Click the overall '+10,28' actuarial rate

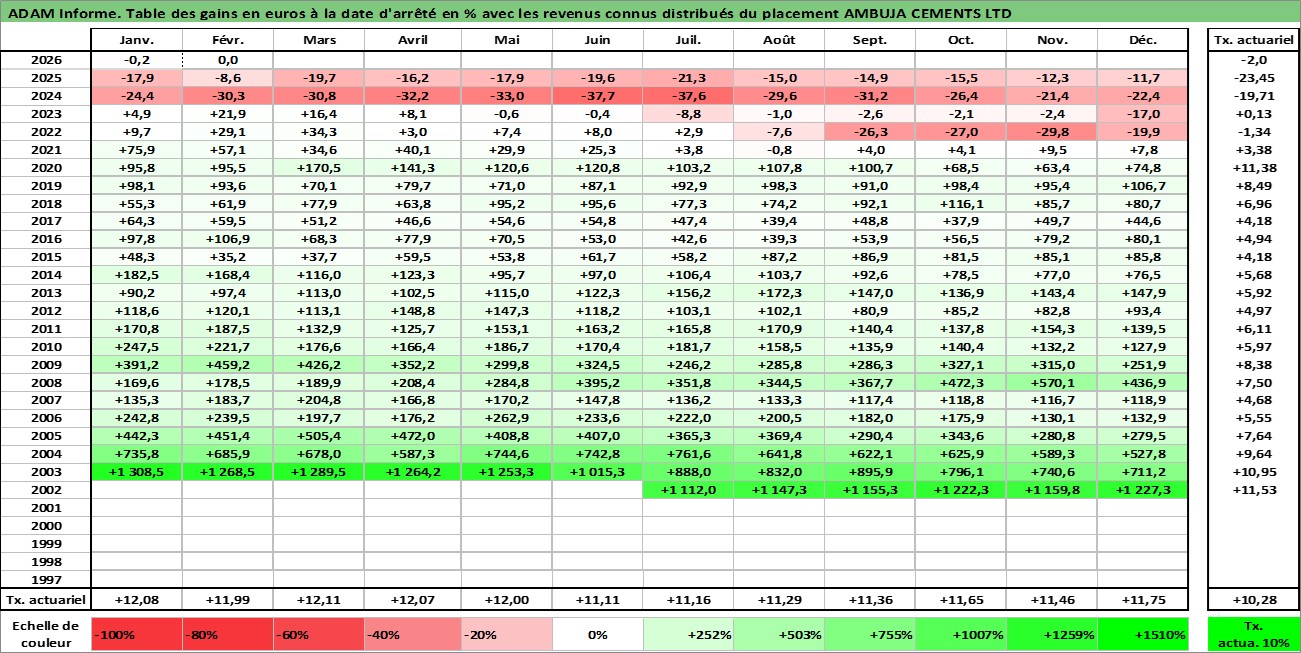coord(1254,599)
